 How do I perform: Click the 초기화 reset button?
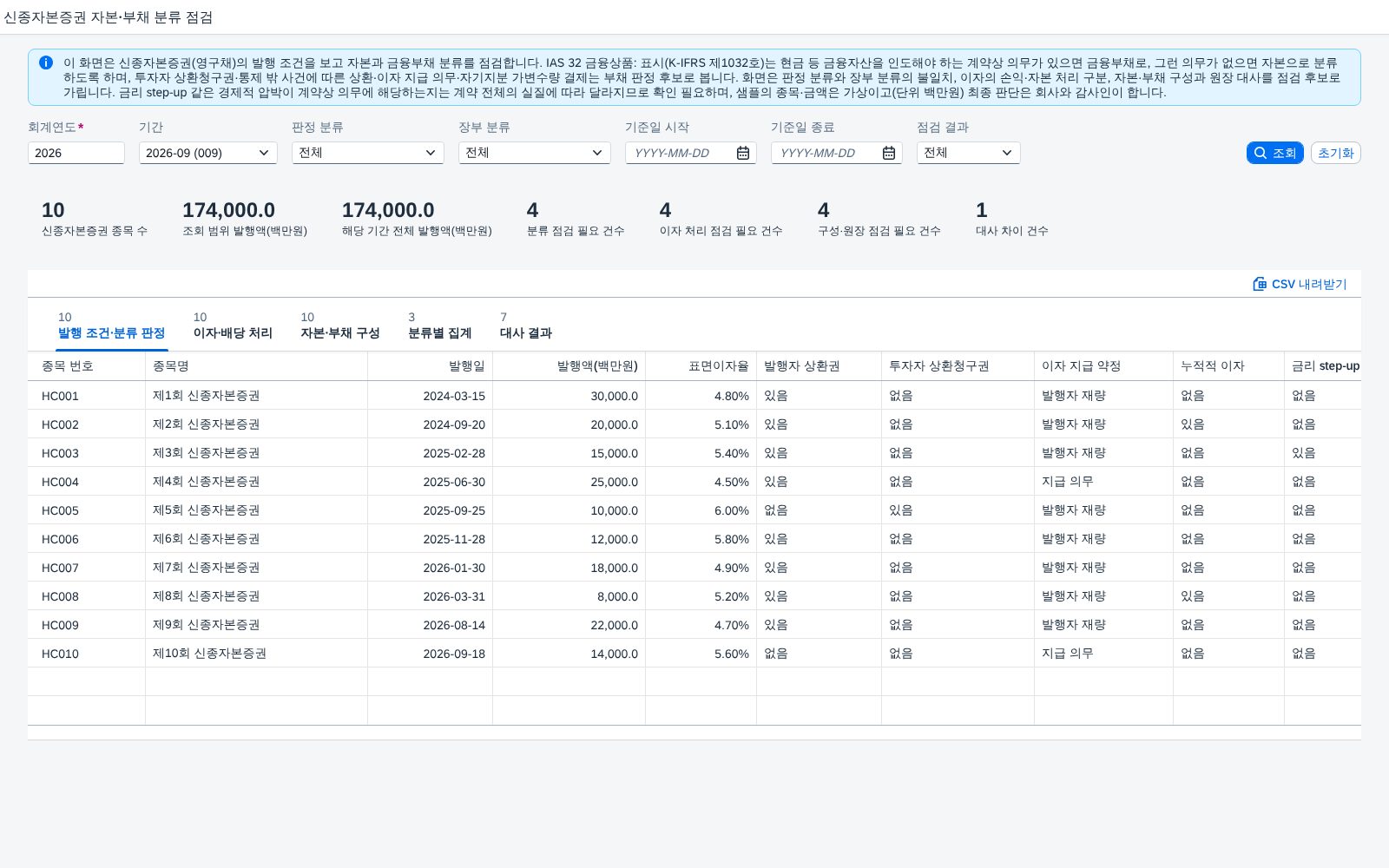click(1335, 153)
